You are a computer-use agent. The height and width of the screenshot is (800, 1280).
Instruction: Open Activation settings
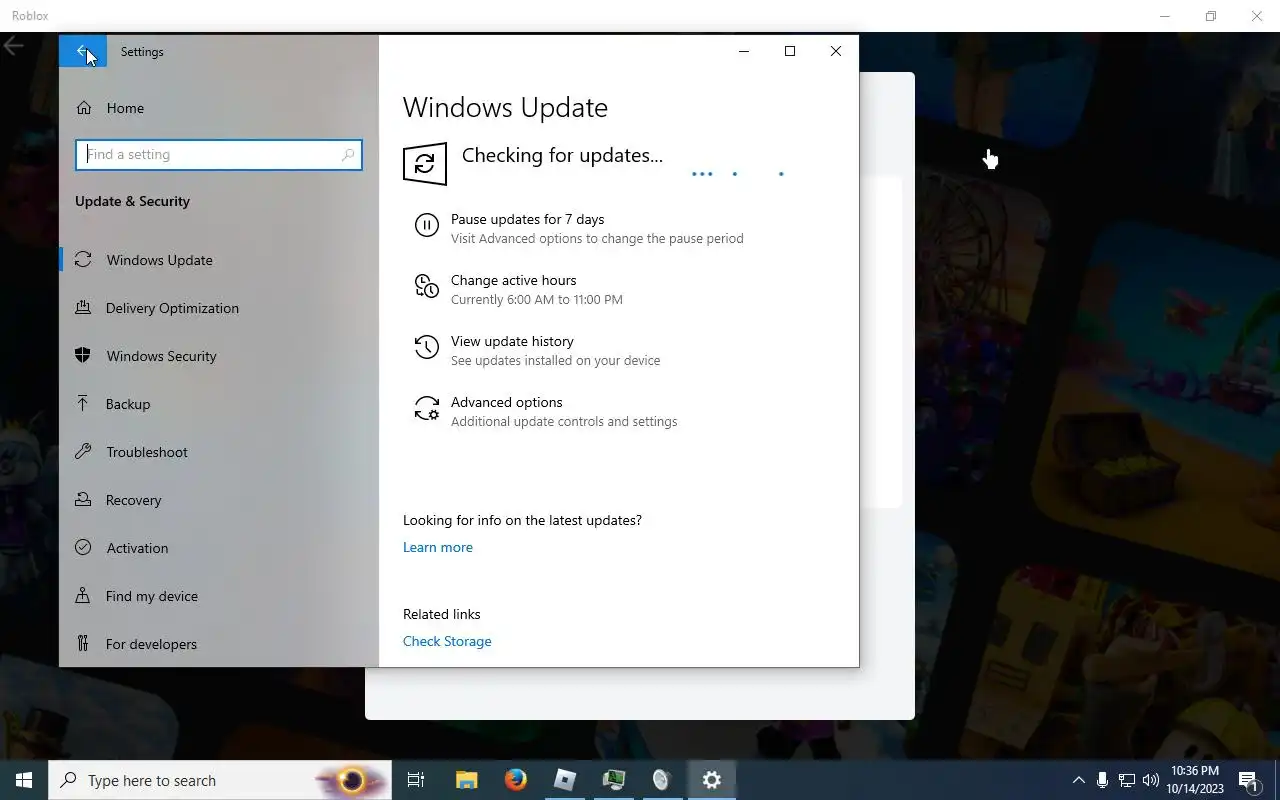pyautogui.click(x=219, y=548)
